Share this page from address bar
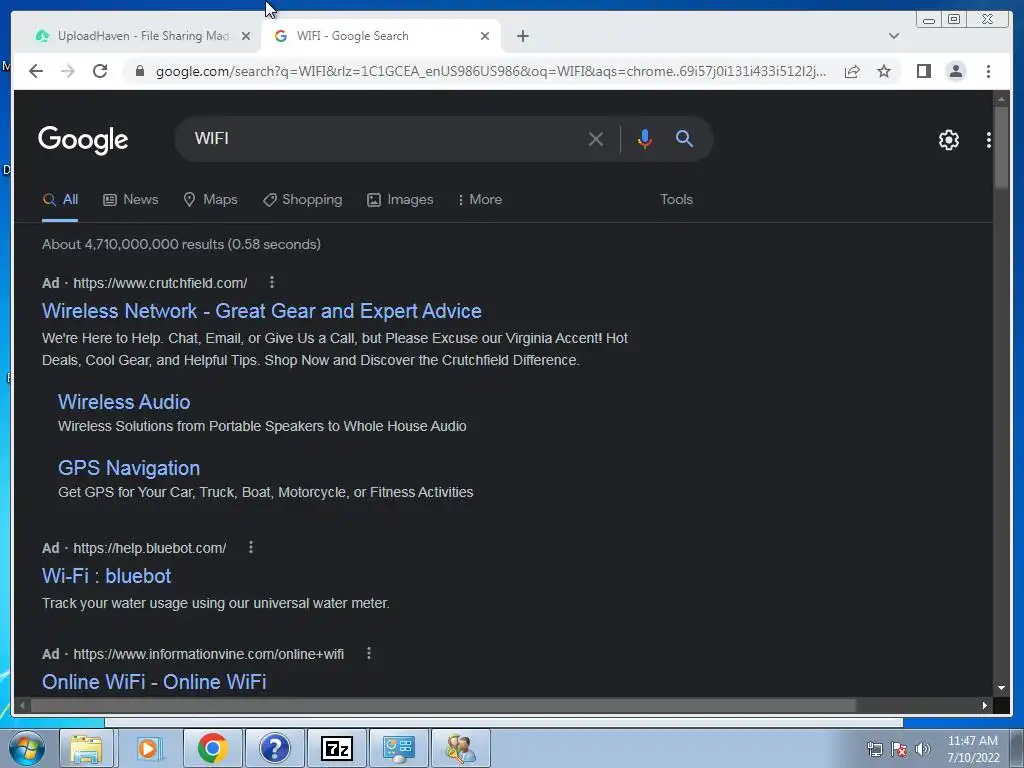The image size is (1024, 768). pos(852,71)
